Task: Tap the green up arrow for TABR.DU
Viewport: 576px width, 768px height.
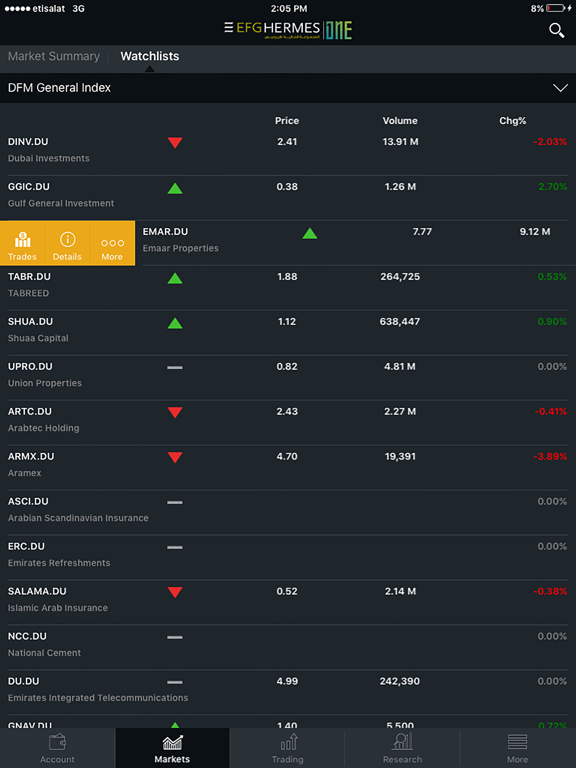Action: coord(175,278)
